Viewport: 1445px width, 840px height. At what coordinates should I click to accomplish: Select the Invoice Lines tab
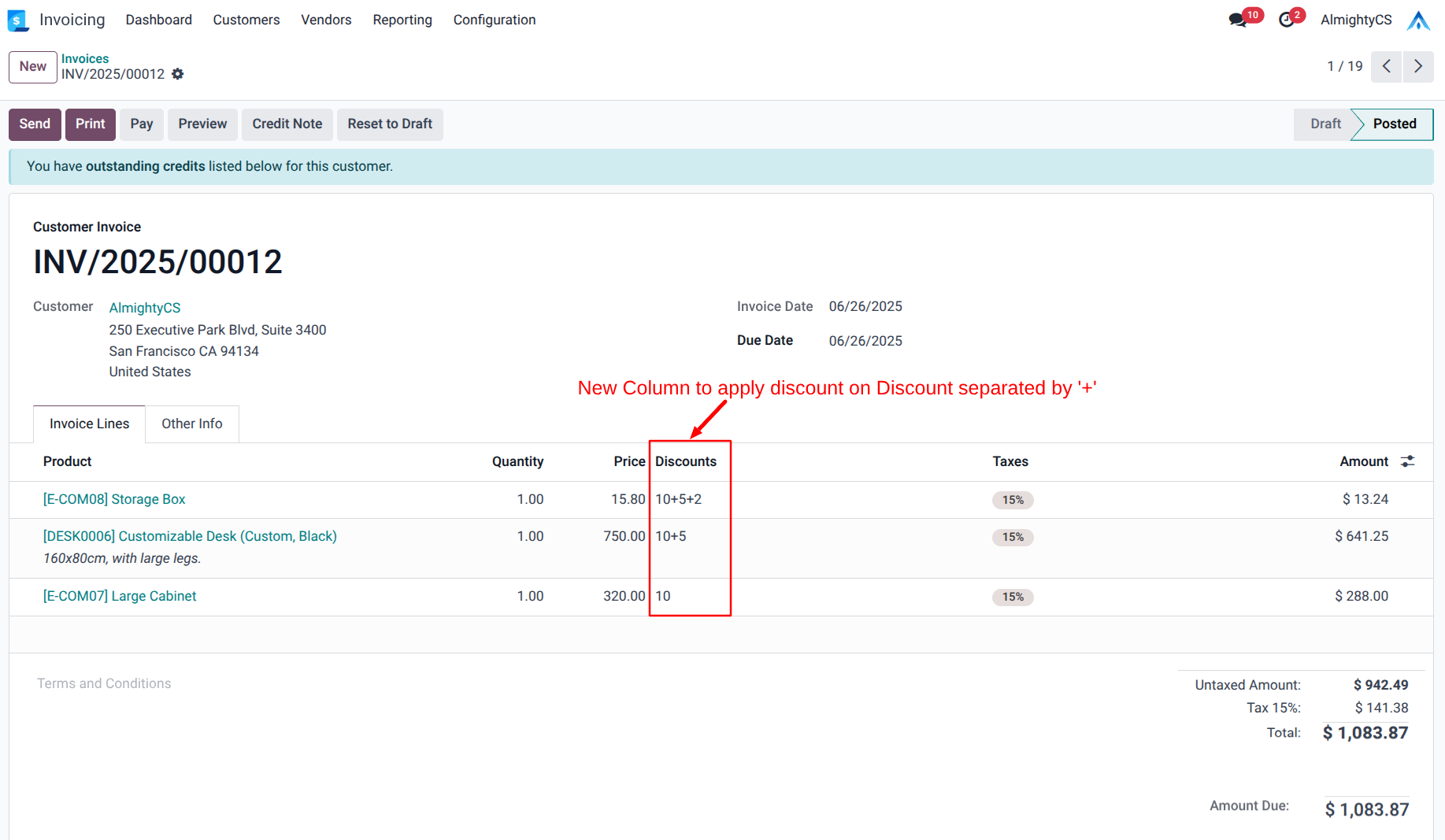(x=89, y=424)
